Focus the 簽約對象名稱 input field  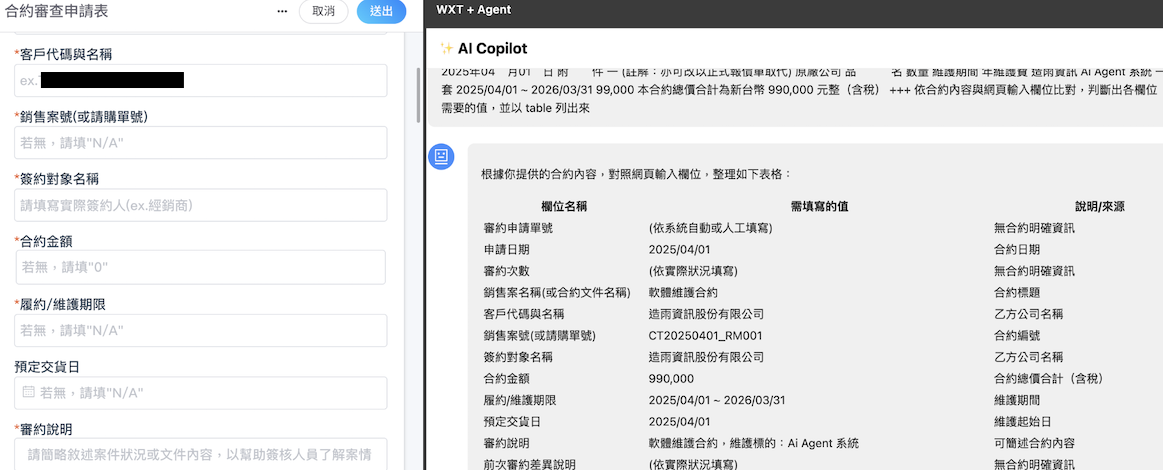pyautogui.click(x=200, y=205)
